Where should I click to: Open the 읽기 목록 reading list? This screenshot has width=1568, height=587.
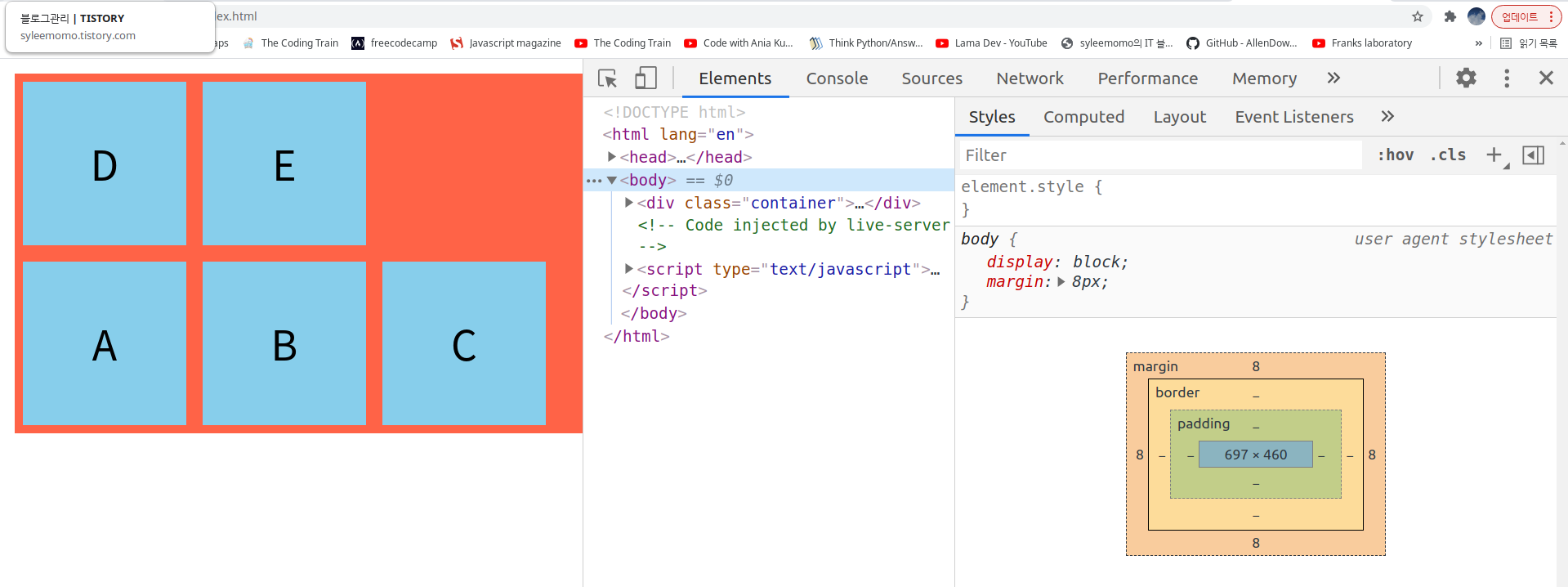click(1529, 43)
